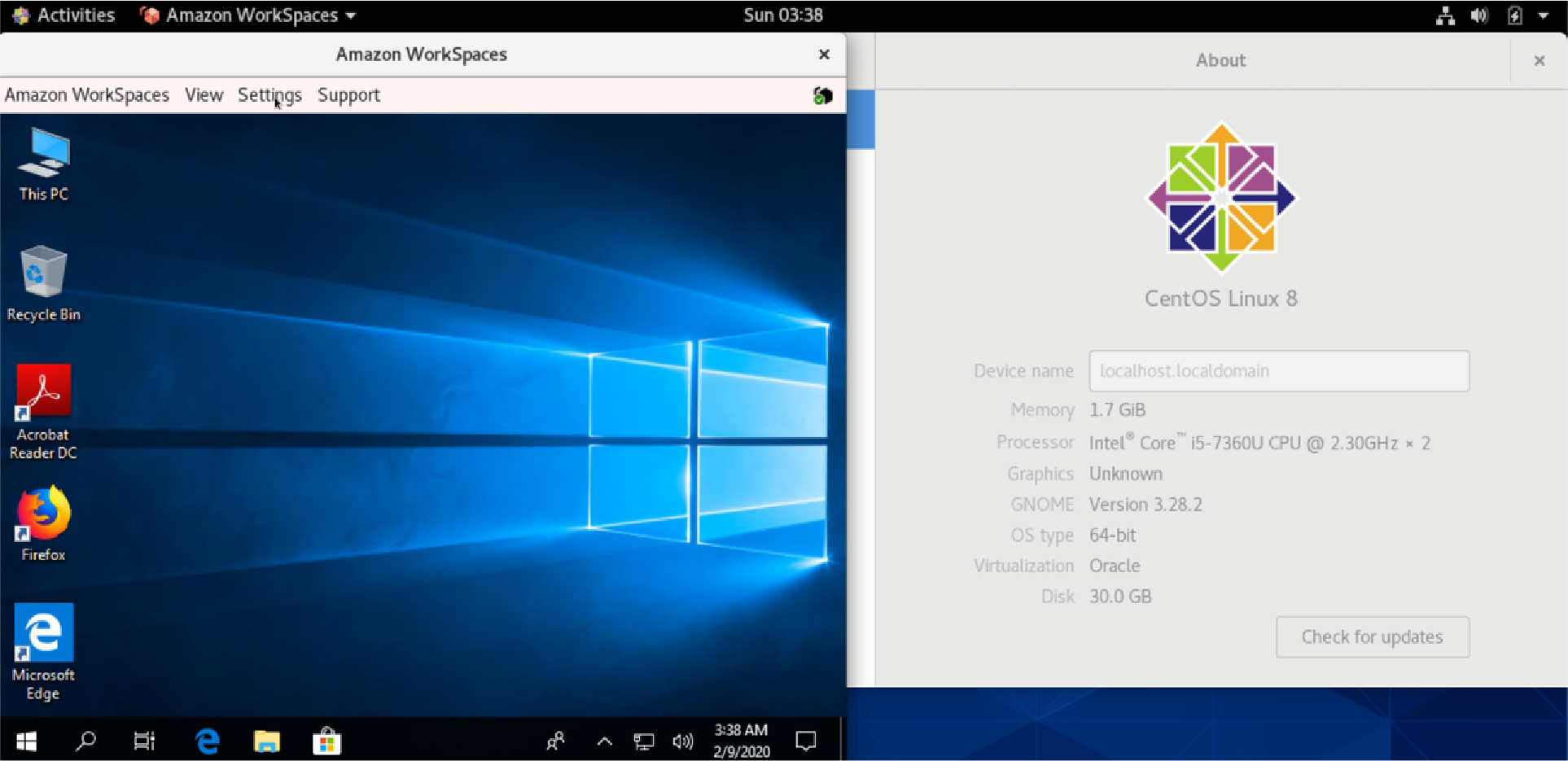Image resolution: width=1568 pixels, height=761 pixels.
Task: Open This PC desktop icon
Action: click(x=44, y=164)
